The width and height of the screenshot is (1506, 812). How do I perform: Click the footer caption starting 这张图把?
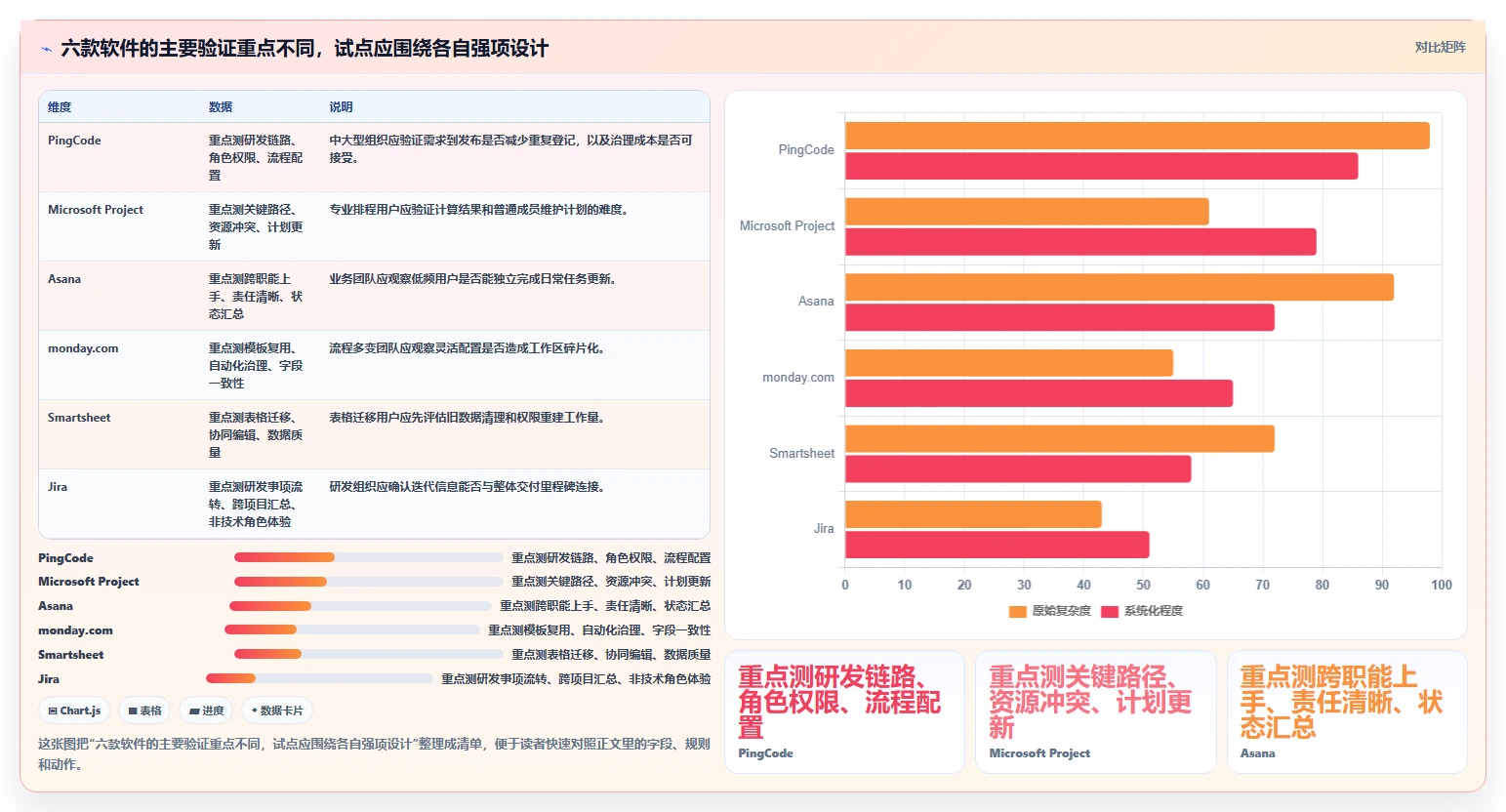[x=374, y=754]
